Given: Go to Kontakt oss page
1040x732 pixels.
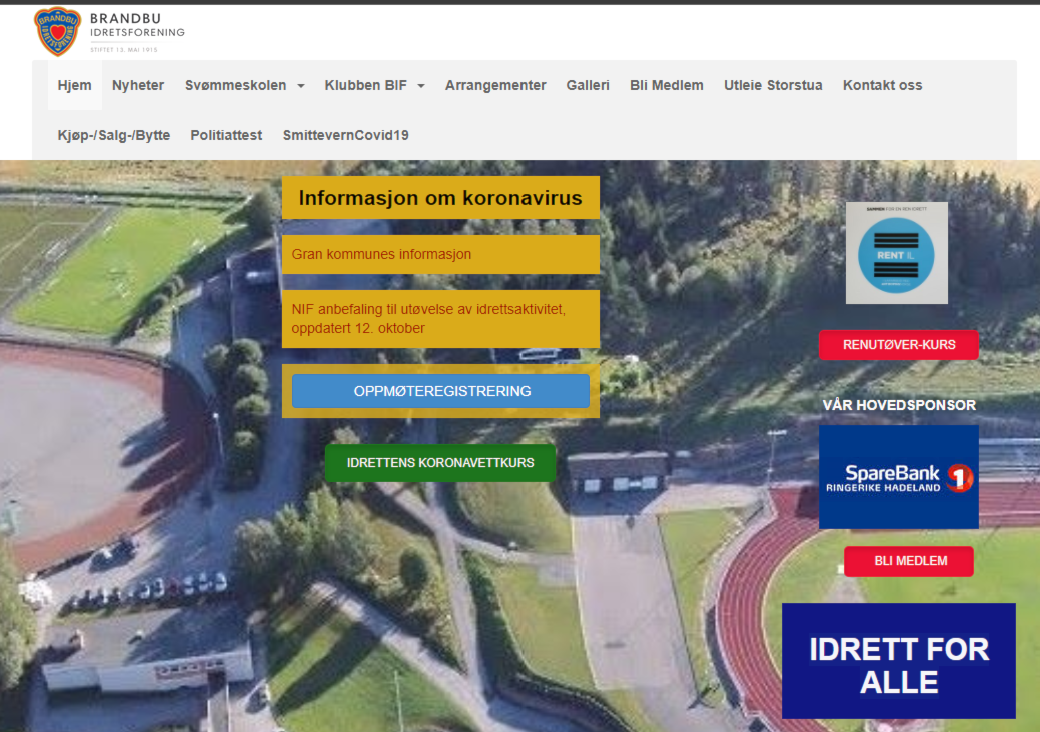Looking at the screenshot, I should pos(882,85).
